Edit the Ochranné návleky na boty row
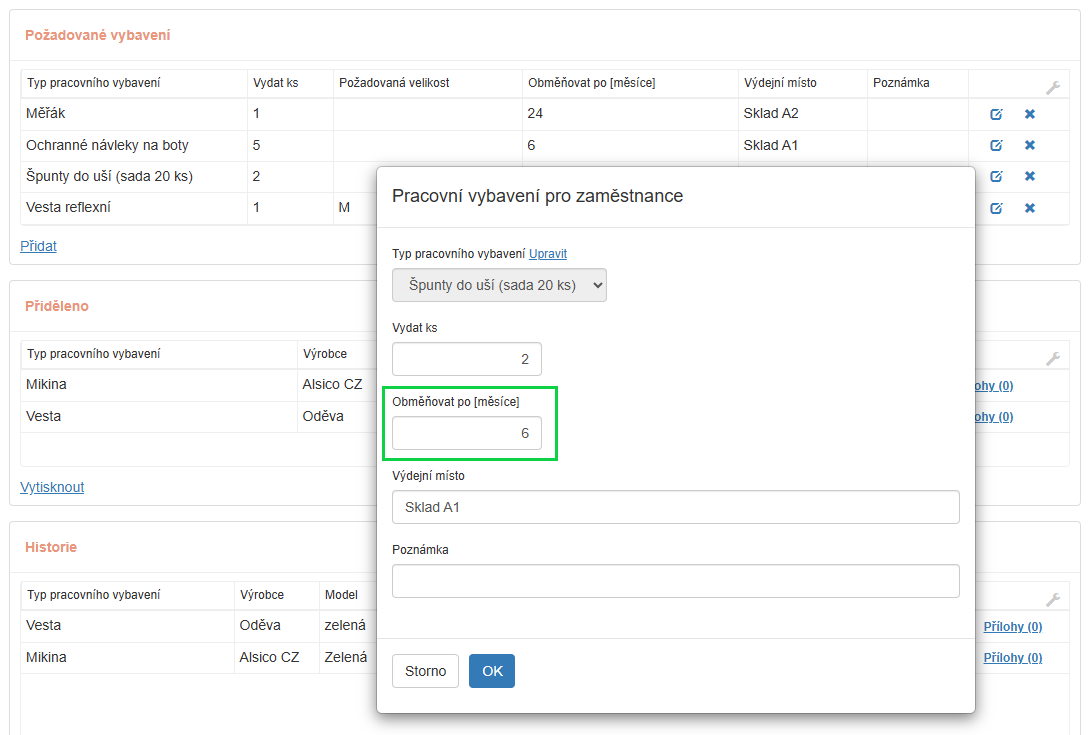The image size is (1091, 735). [996, 145]
